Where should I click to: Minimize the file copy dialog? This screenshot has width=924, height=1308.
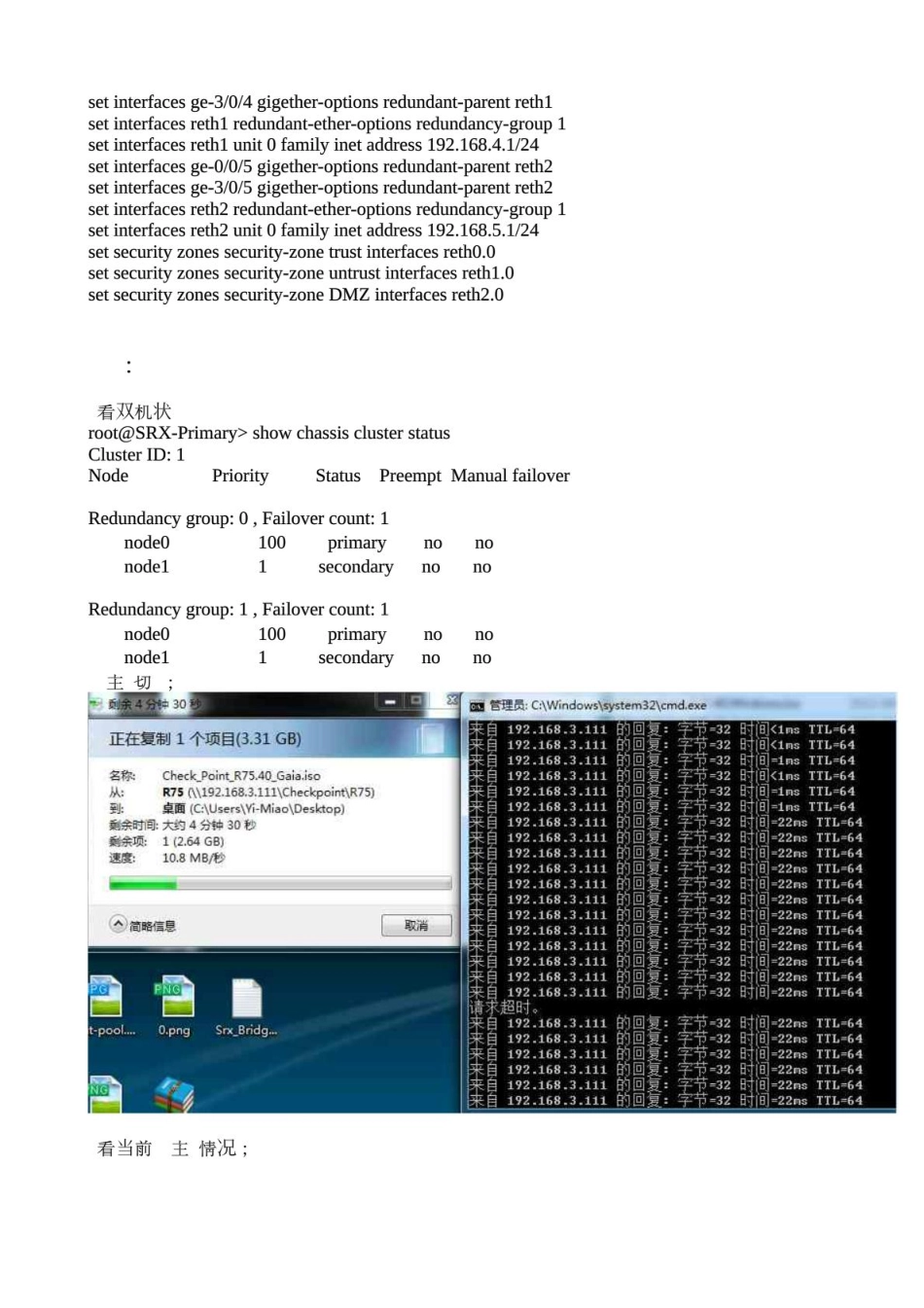point(389,700)
